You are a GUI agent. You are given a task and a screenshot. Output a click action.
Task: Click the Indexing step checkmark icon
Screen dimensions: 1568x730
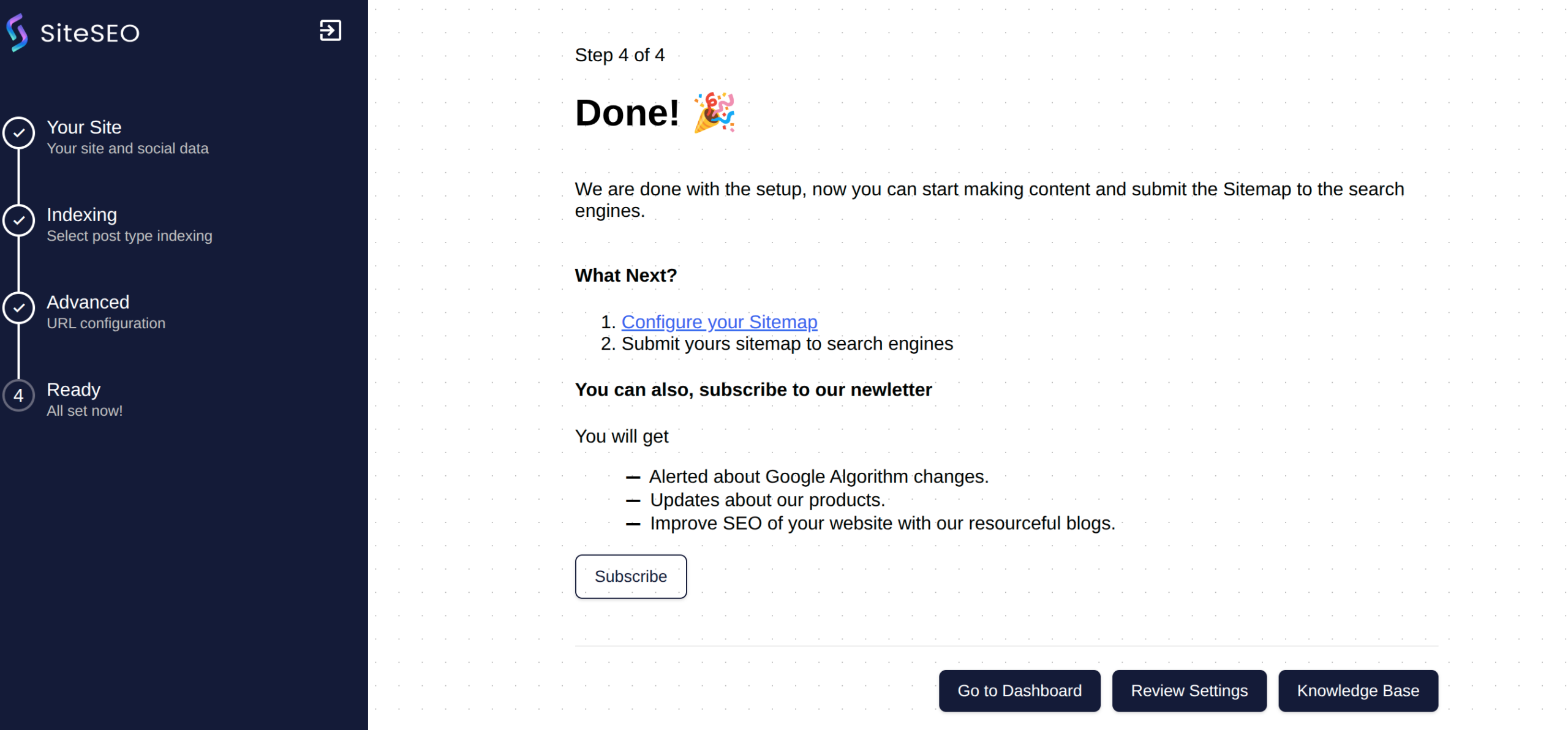[x=19, y=220]
